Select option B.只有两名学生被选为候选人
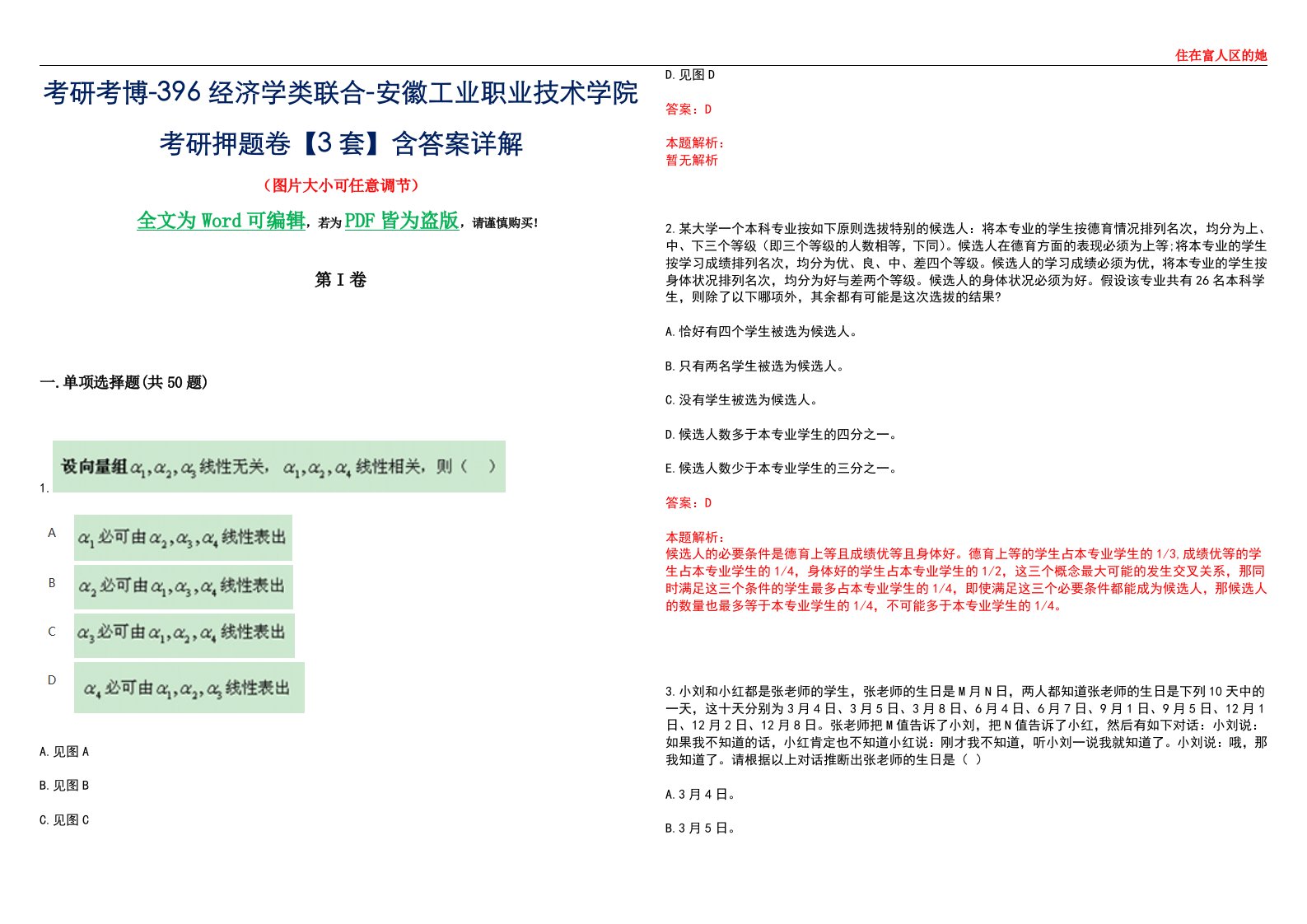1307x924 pixels. (755, 366)
